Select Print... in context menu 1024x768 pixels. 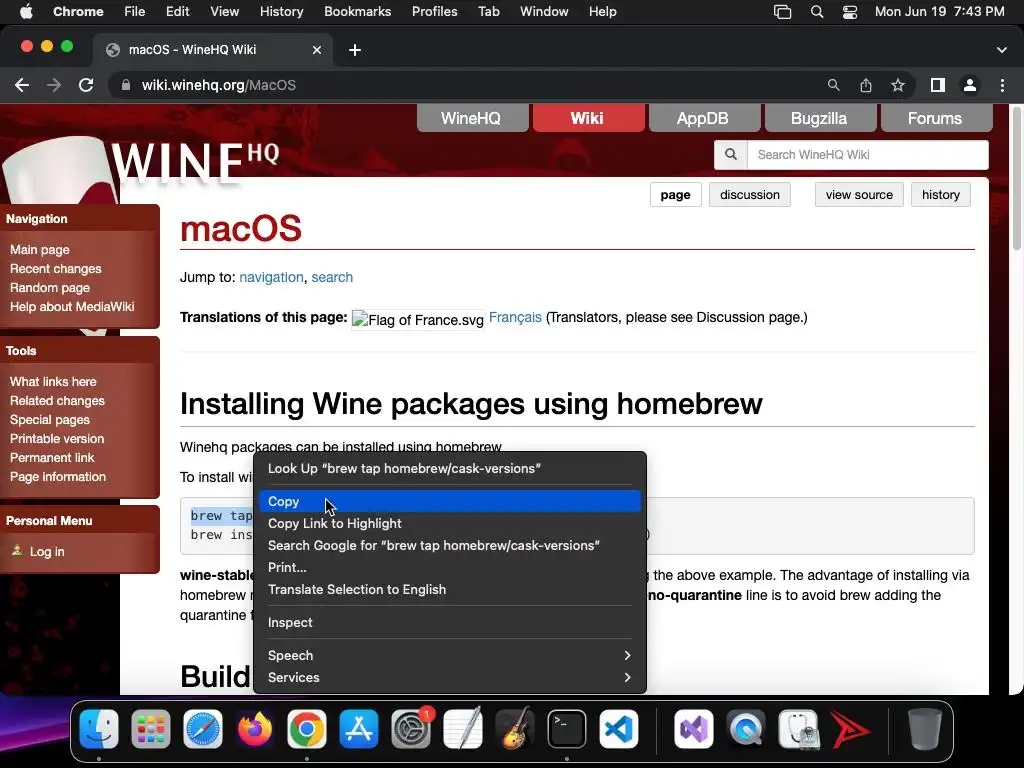click(x=449, y=568)
